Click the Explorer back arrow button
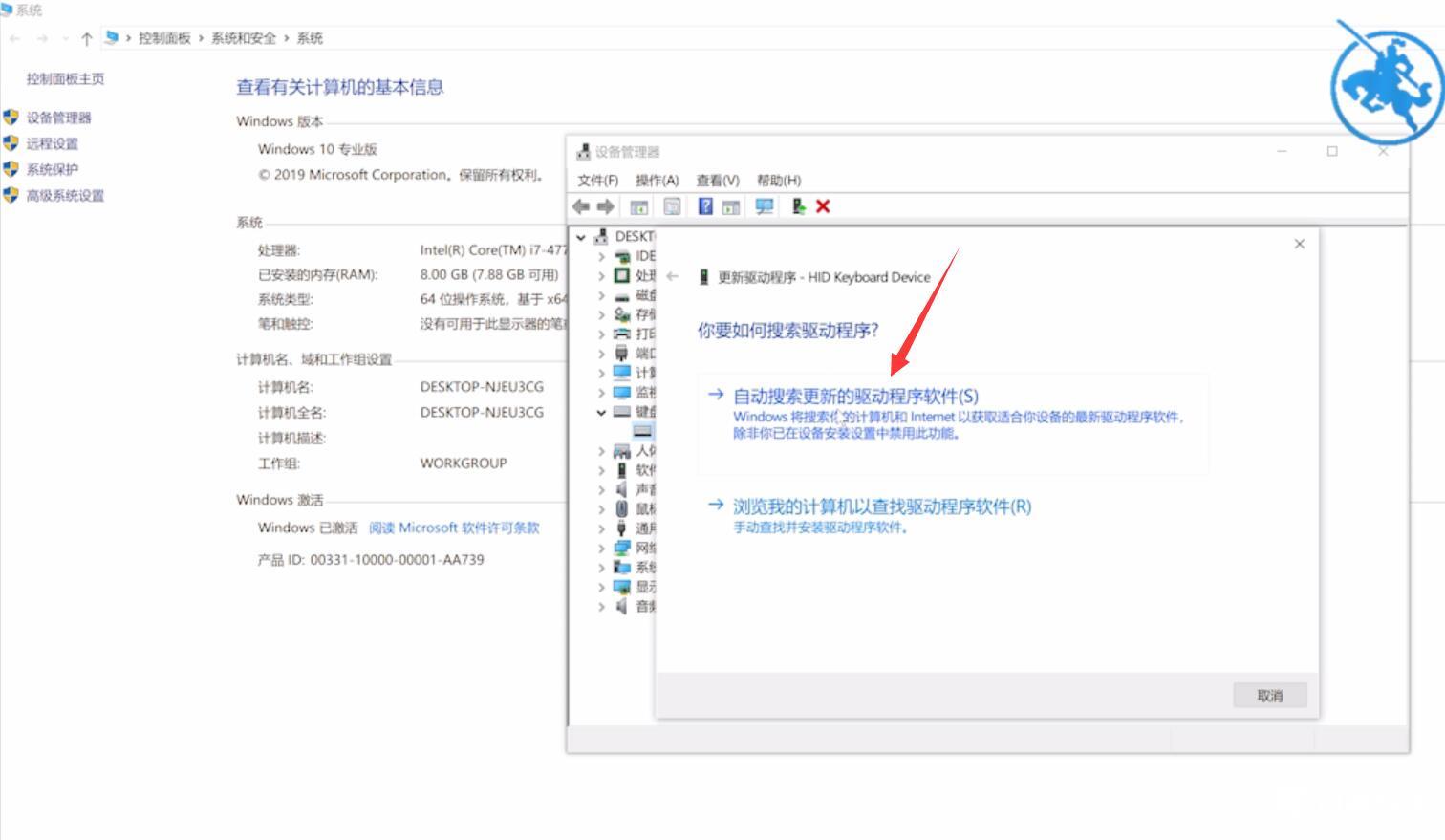Screen dimensions: 1445x840 [15, 38]
